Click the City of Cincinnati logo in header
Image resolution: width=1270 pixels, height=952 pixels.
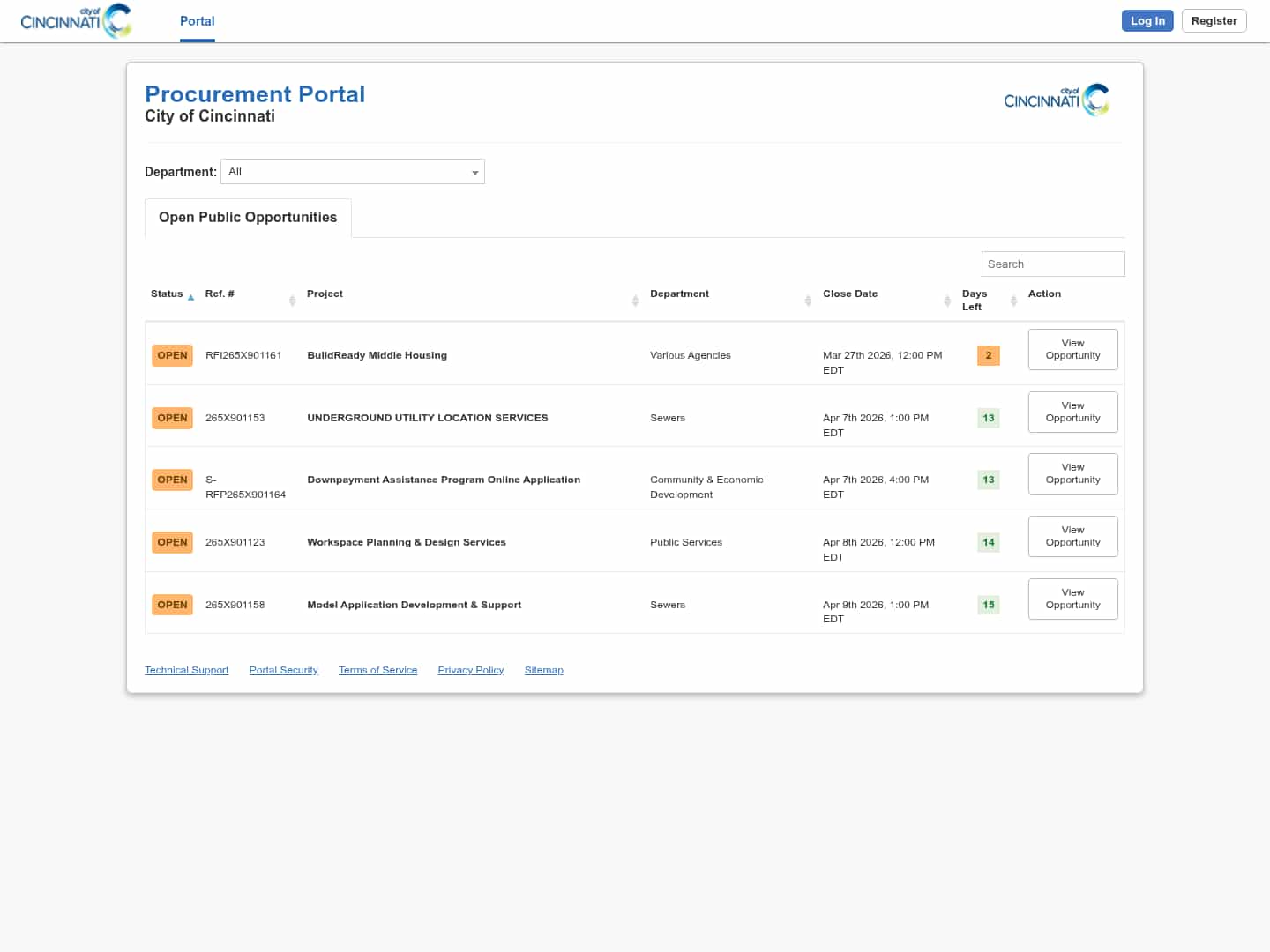click(x=76, y=21)
